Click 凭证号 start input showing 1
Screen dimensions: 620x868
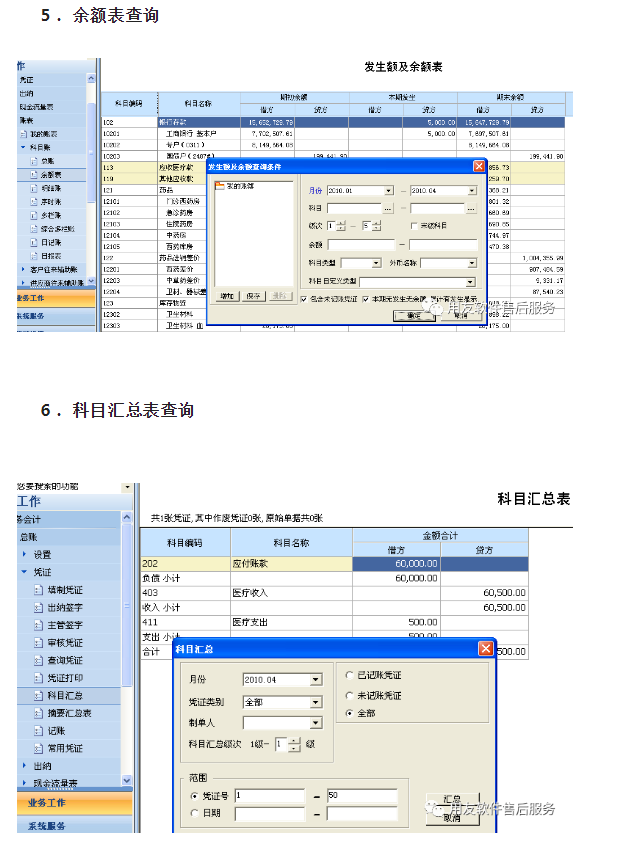coord(270,796)
